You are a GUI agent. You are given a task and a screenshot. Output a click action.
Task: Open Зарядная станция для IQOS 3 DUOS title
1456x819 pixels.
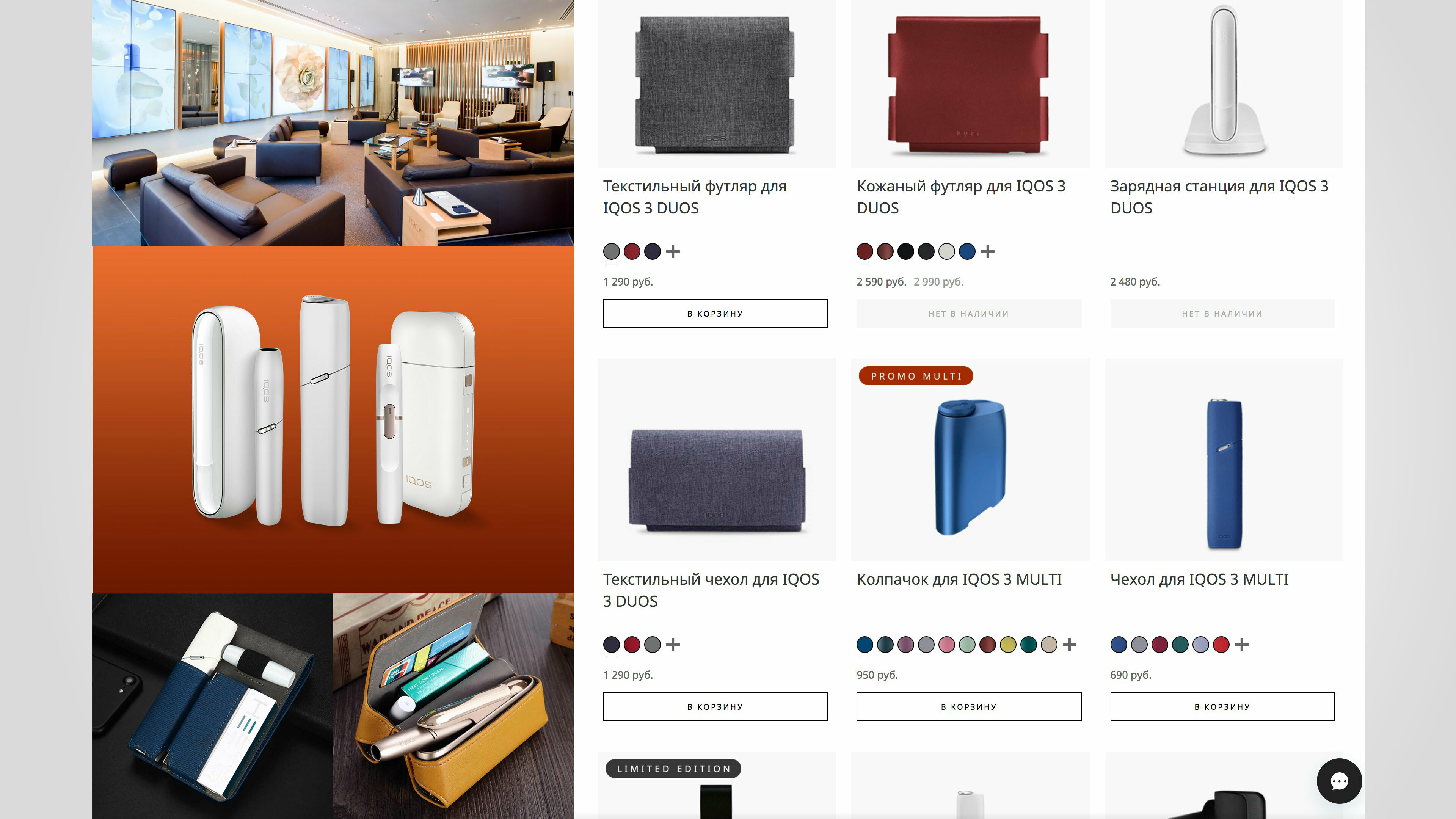1219,197
